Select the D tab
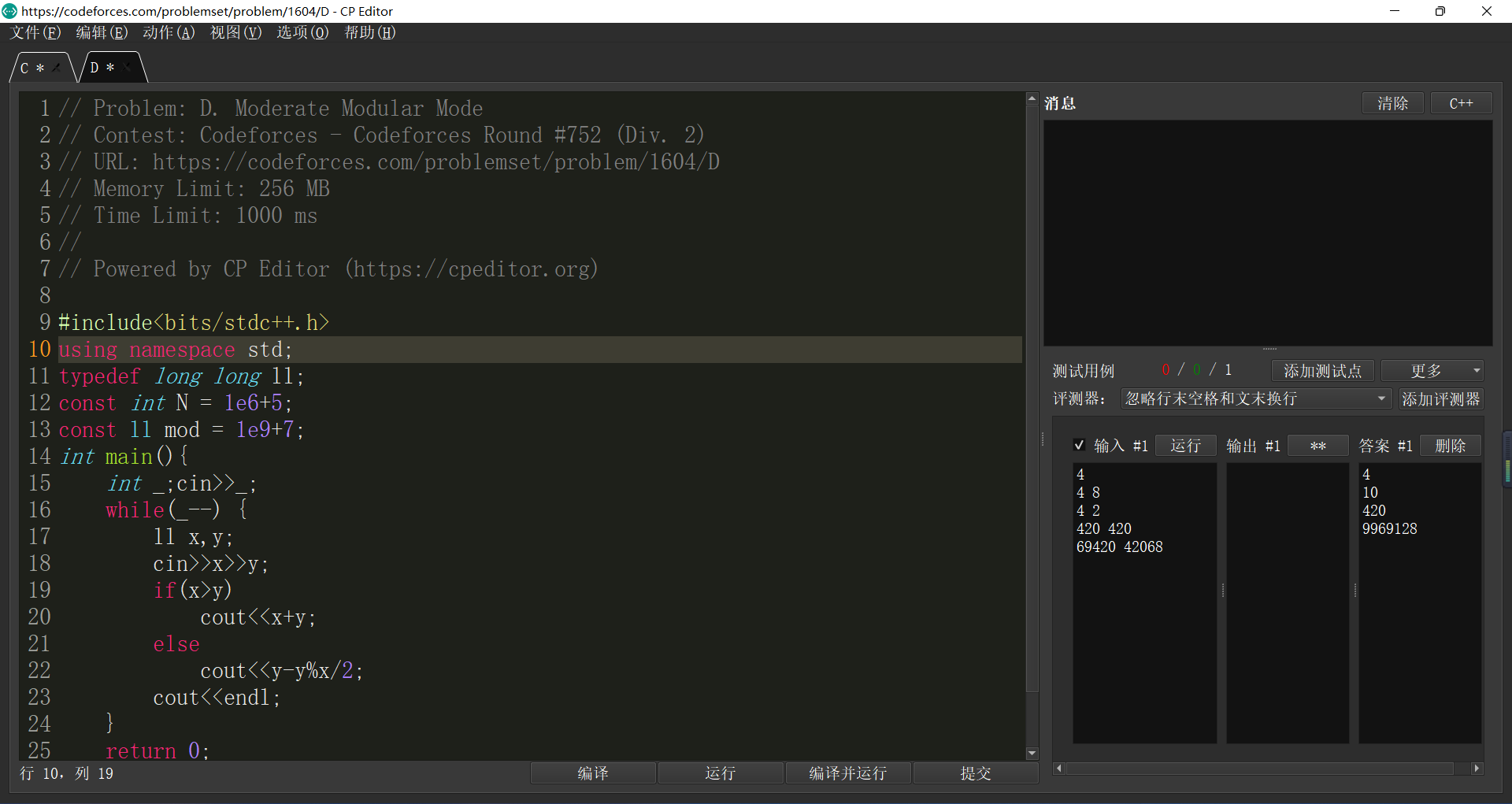 point(102,68)
